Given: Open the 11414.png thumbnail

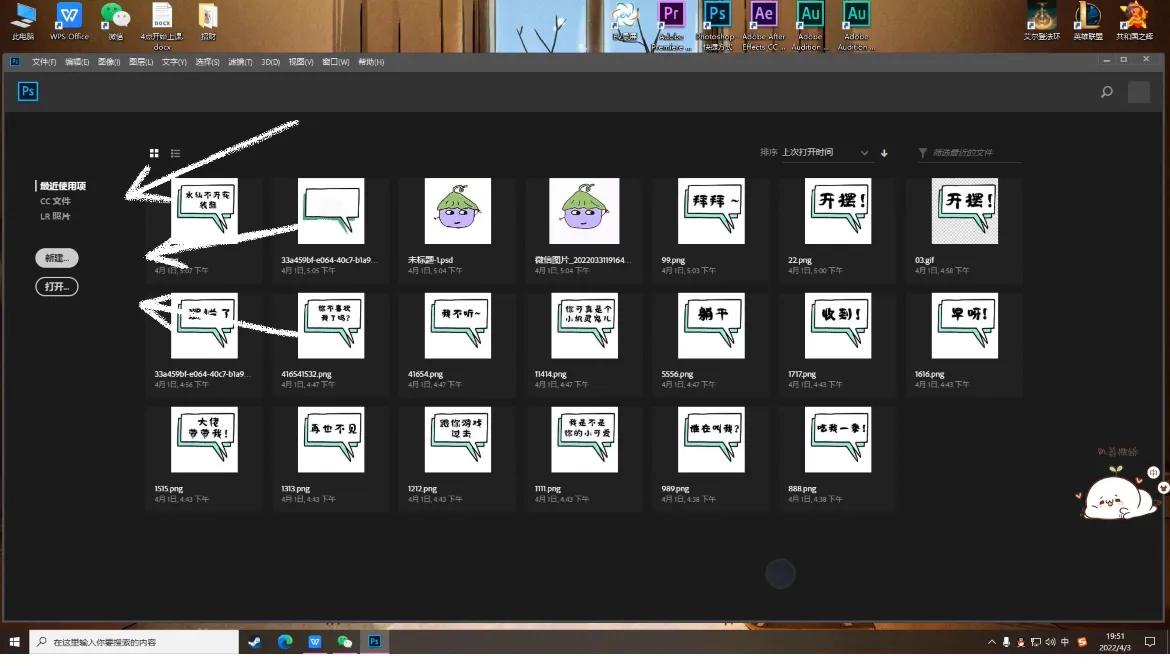Looking at the screenshot, I should click(584, 326).
